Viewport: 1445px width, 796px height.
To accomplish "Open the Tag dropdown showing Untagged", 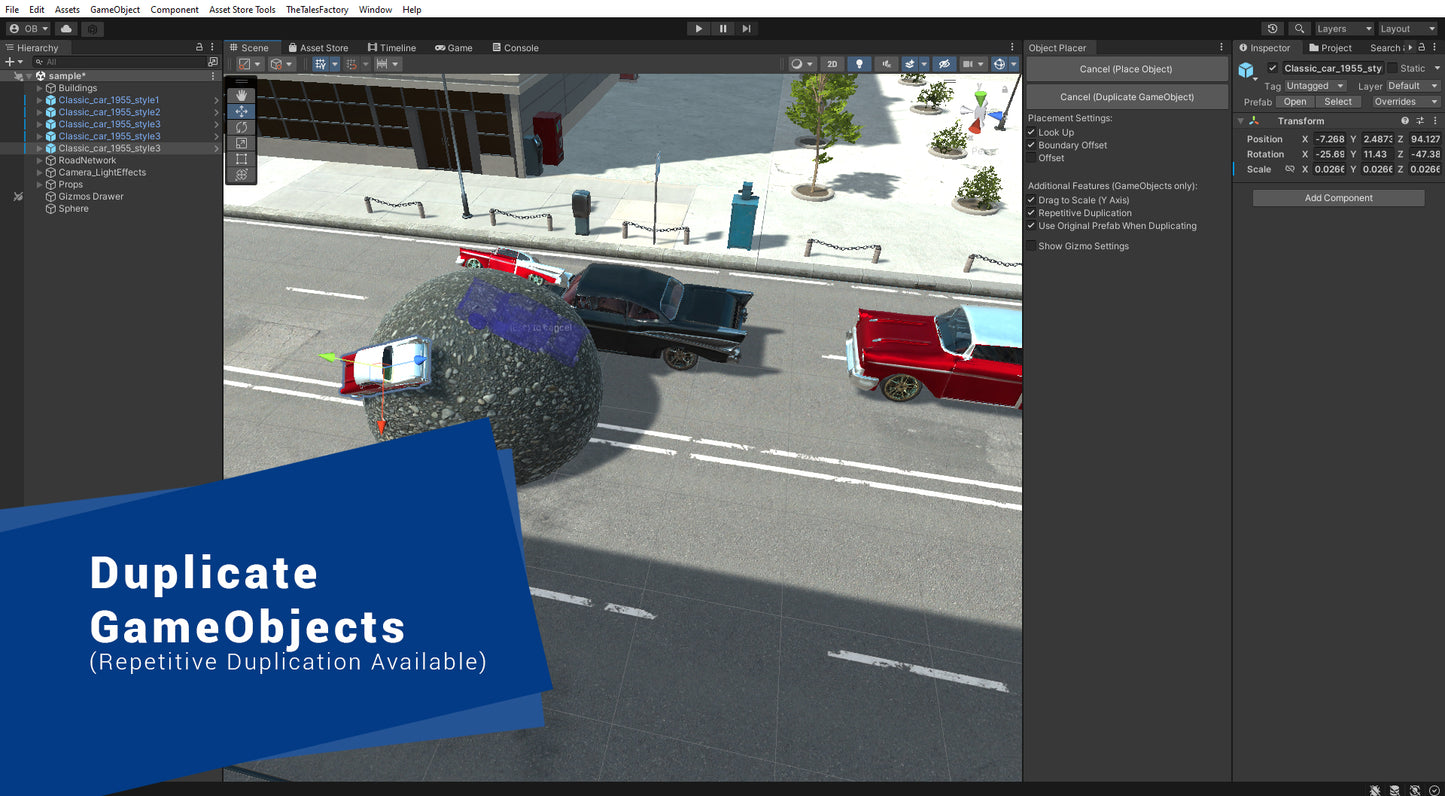I will point(1315,86).
